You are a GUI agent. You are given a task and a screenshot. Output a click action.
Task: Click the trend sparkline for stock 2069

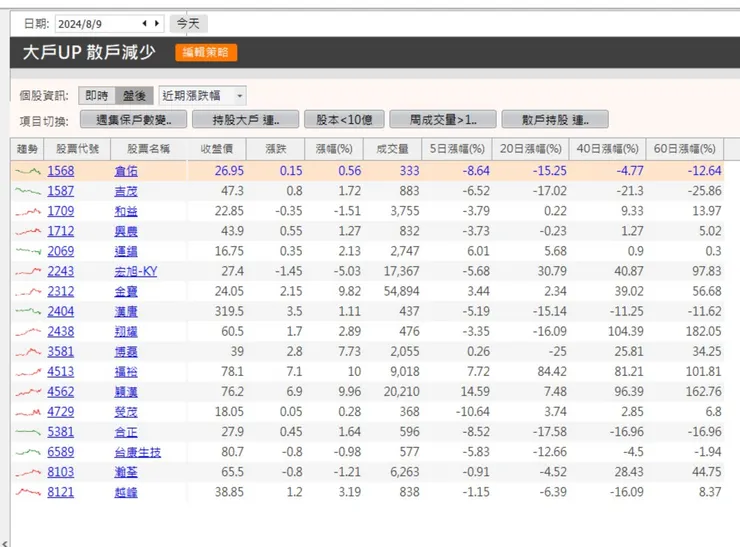[x=28, y=251]
